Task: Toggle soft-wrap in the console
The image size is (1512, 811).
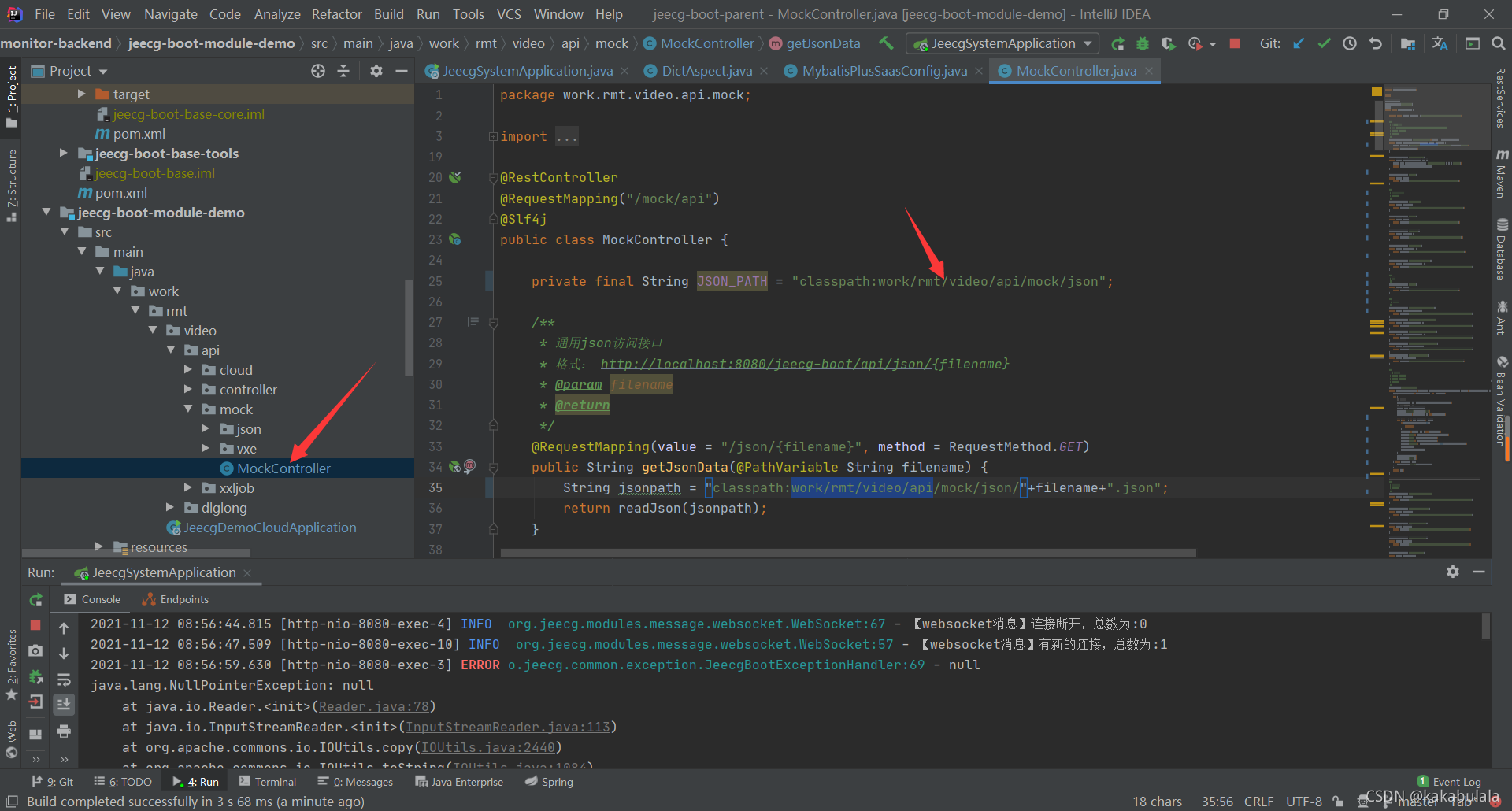Action: pyautogui.click(x=64, y=680)
